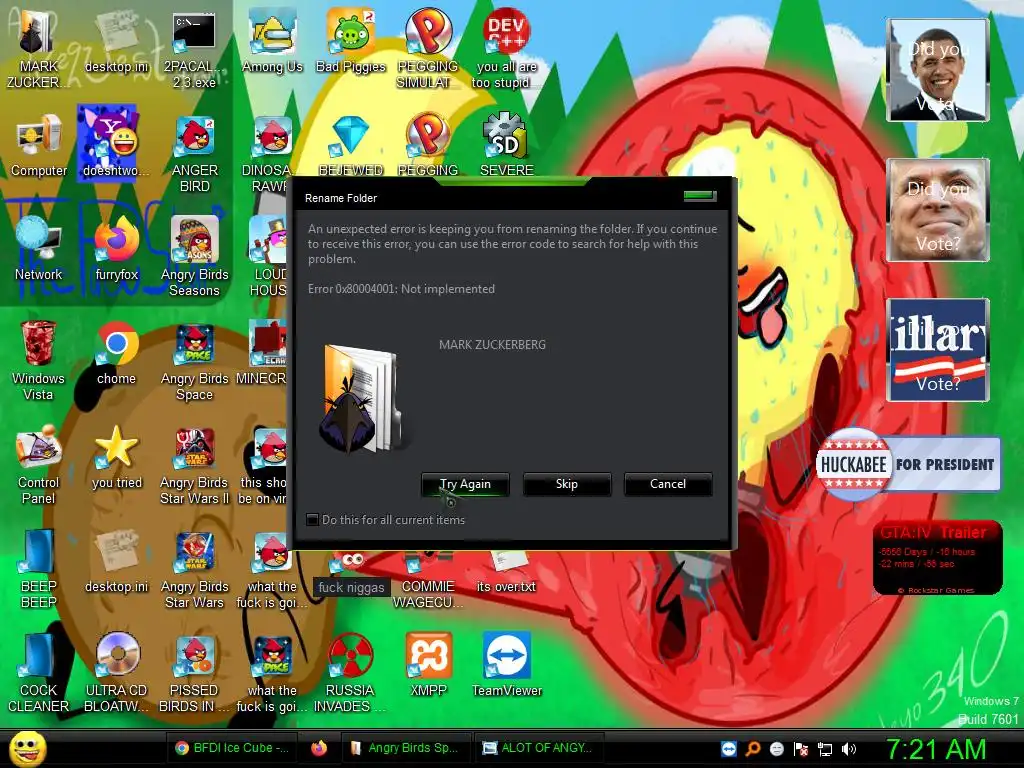Select the 'its over.txt' file
This screenshot has width=1024, height=768.
point(506,573)
